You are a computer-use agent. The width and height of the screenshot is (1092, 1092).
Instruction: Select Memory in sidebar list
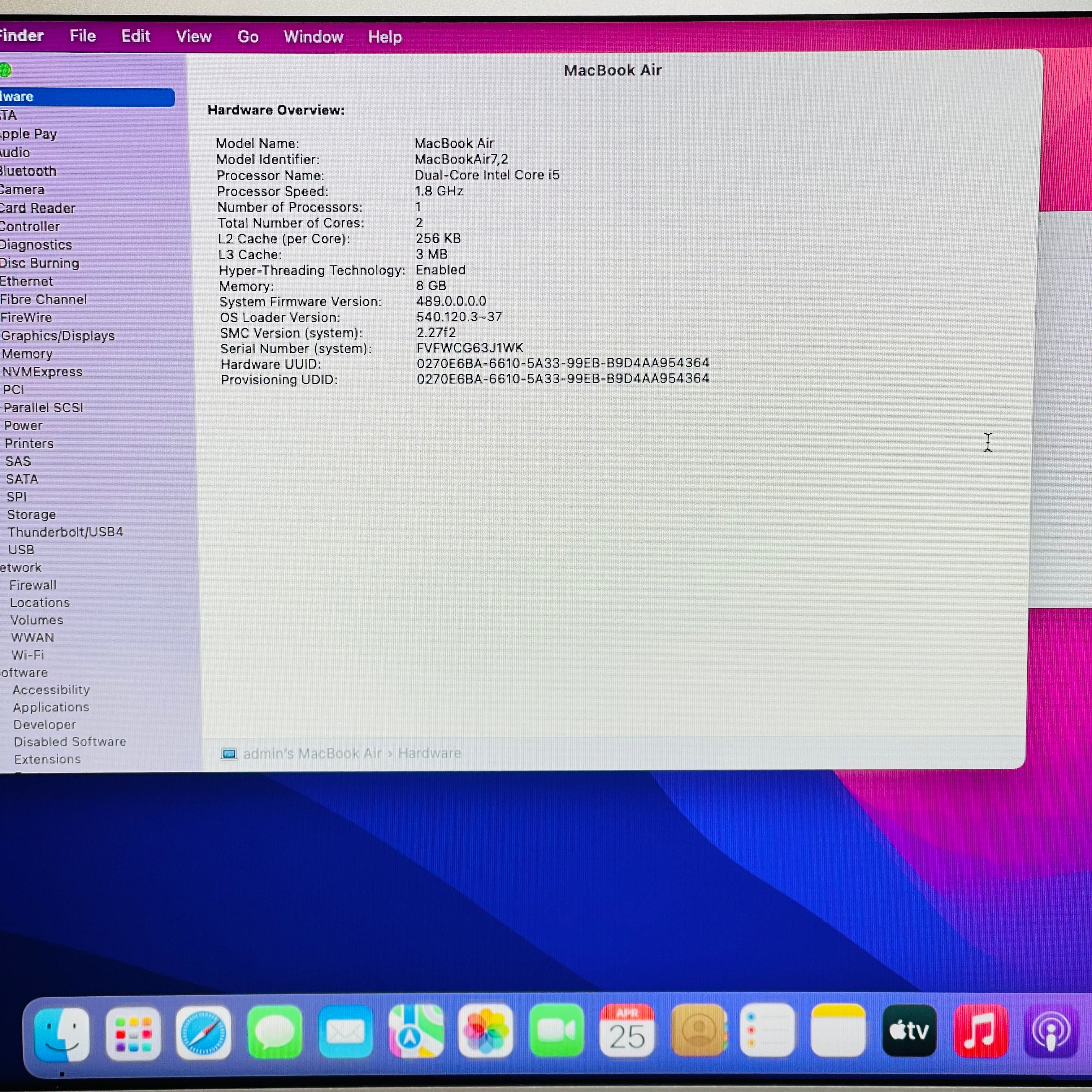27,354
